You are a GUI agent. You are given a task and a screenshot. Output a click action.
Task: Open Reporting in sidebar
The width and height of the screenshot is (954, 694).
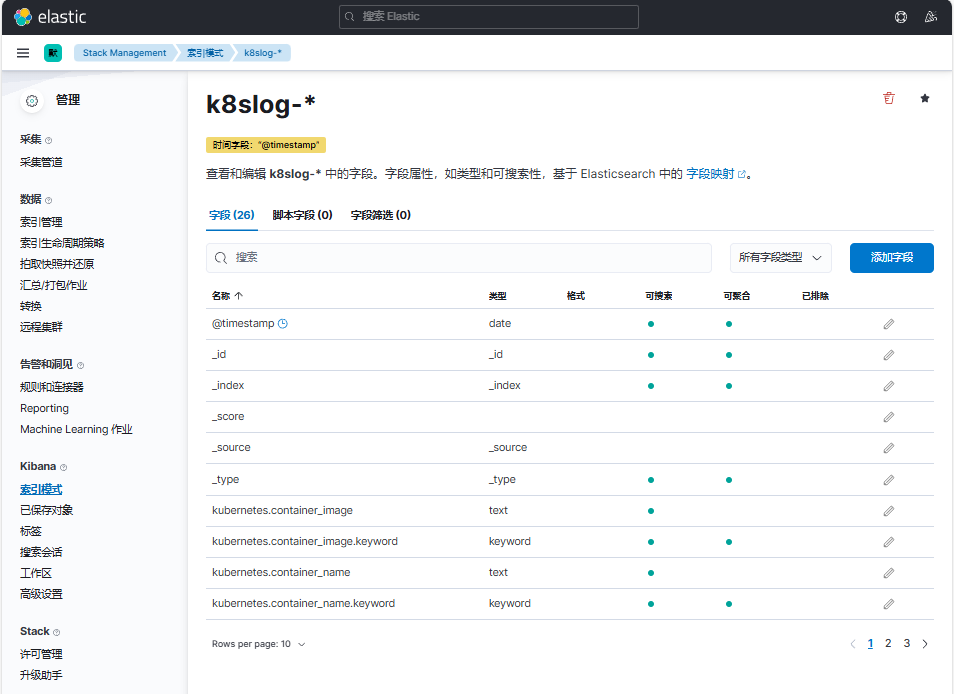click(x=44, y=408)
